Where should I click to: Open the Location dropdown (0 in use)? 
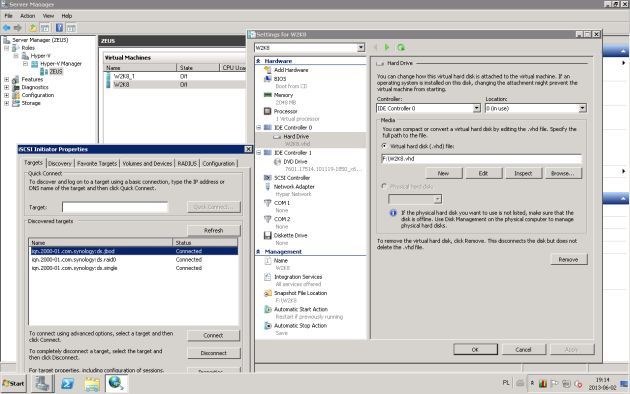(582, 108)
